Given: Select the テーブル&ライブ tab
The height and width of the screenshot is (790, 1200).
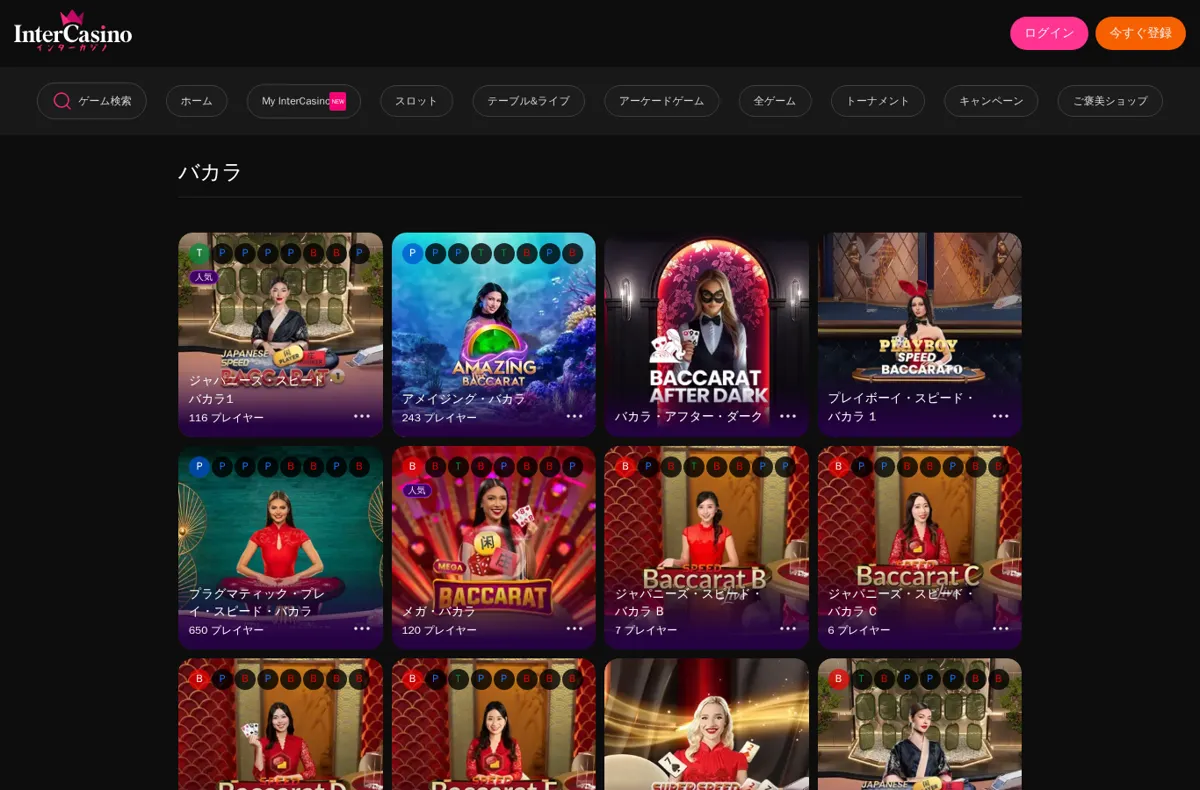Looking at the screenshot, I should click(528, 101).
